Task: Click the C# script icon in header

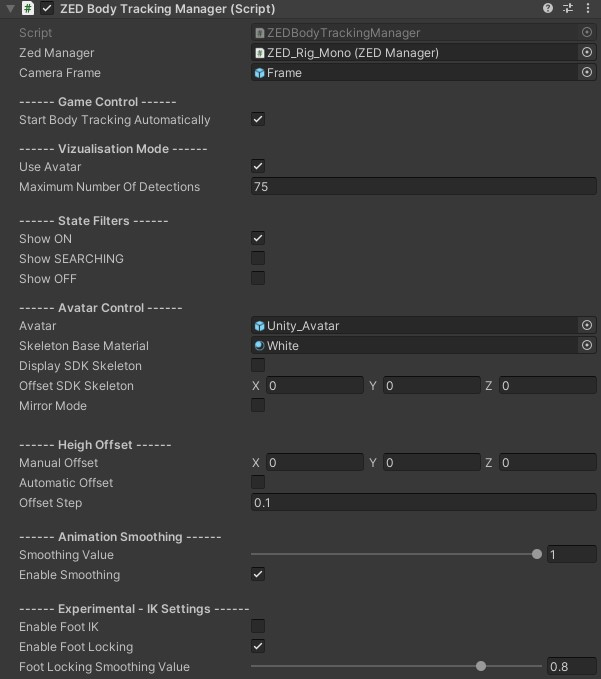Action: click(x=28, y=8)
